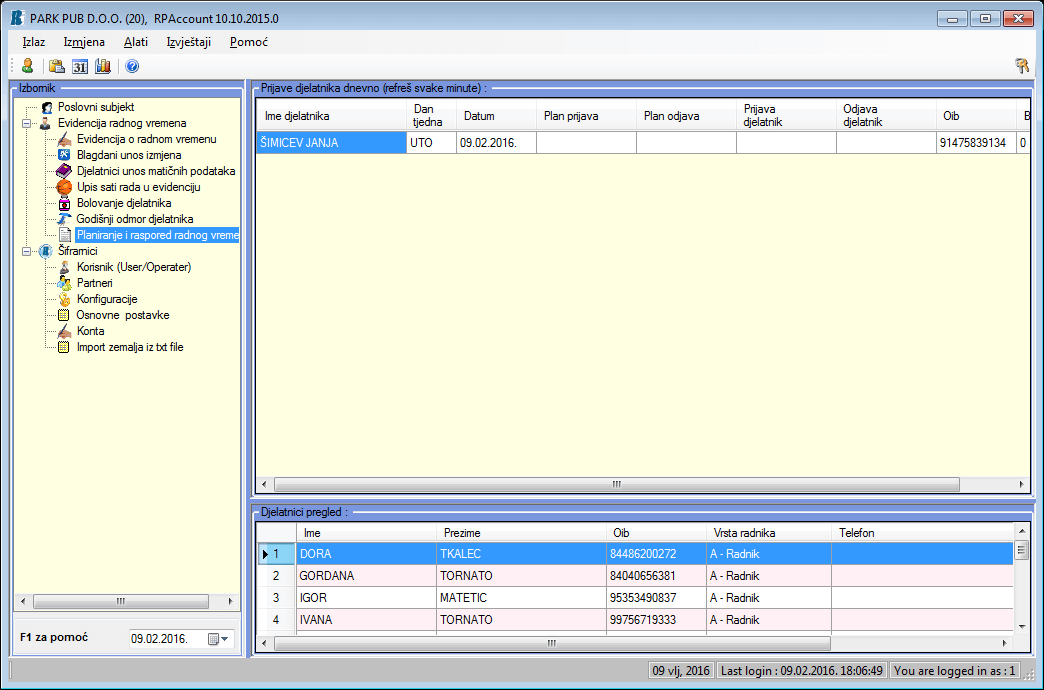Click the 95353490837 Oib cell

656,598
